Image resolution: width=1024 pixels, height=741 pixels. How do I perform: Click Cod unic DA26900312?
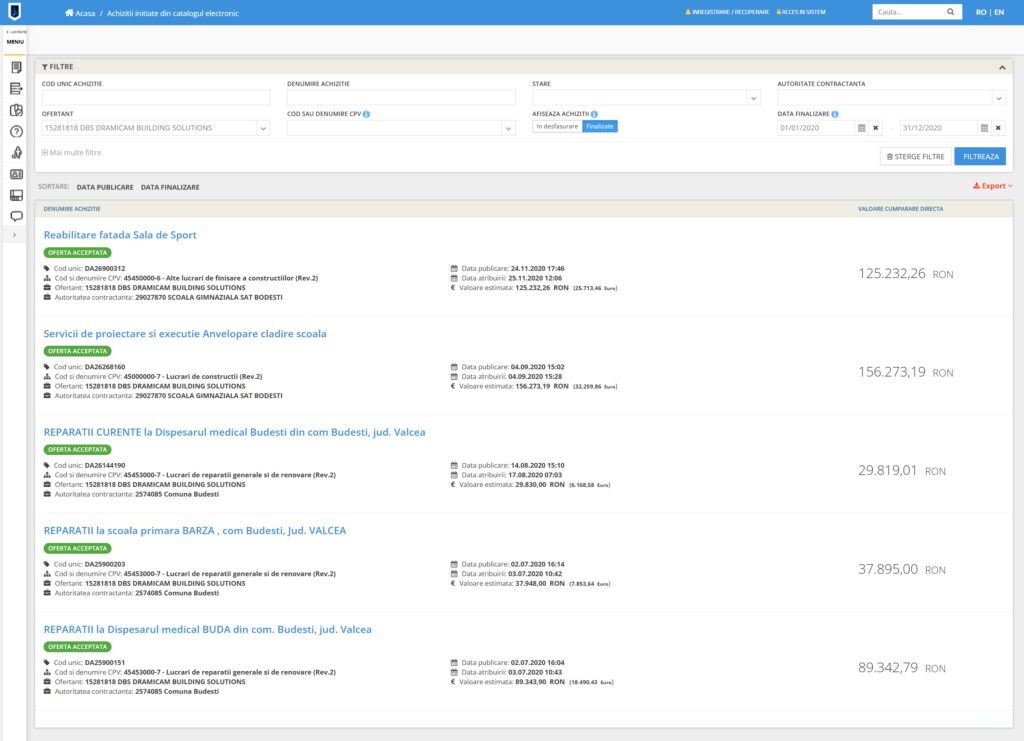click(104, 268)
